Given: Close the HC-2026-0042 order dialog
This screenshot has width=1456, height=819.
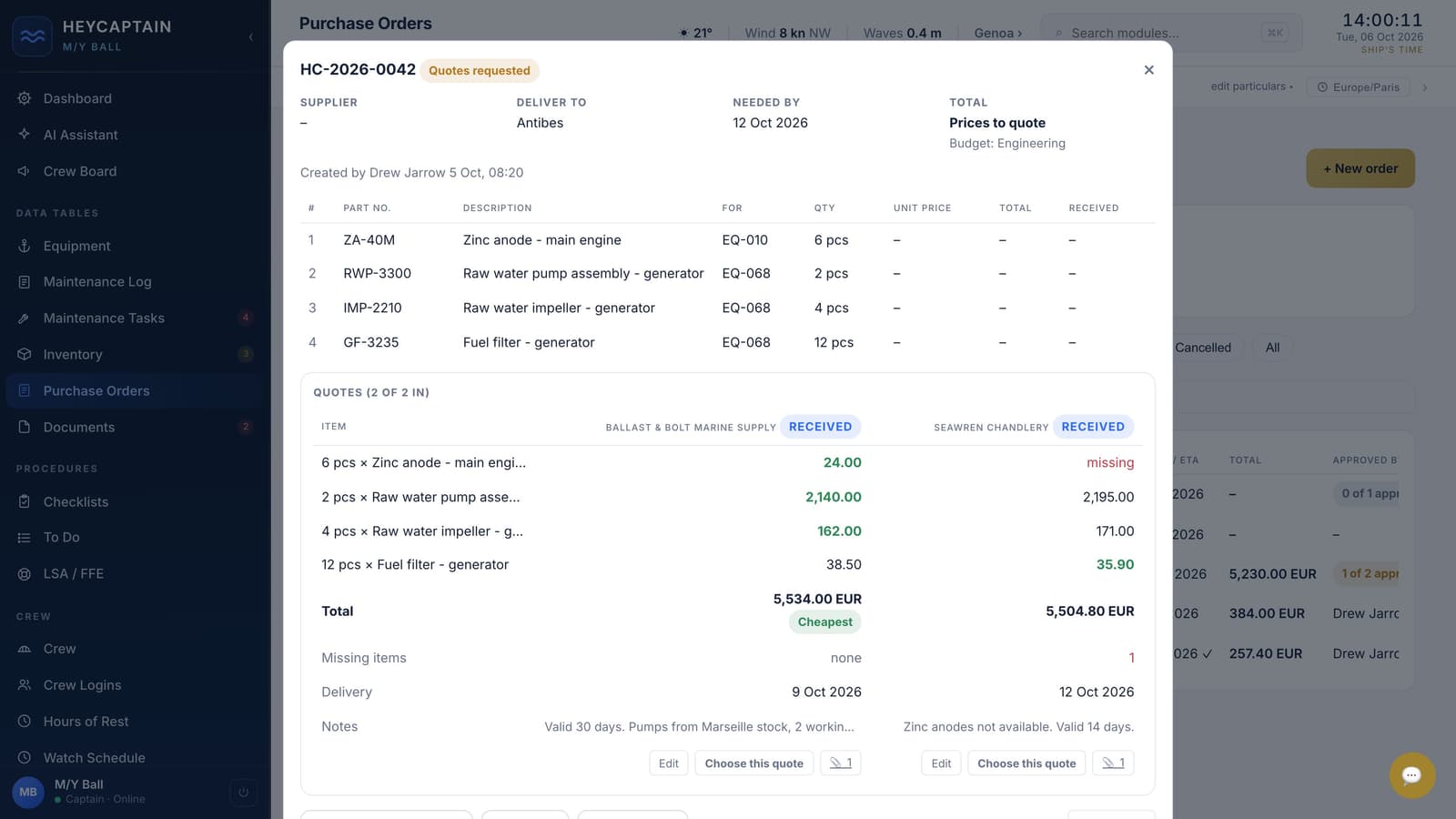Looking at the screenshot, I should (x=1148, y=70).
